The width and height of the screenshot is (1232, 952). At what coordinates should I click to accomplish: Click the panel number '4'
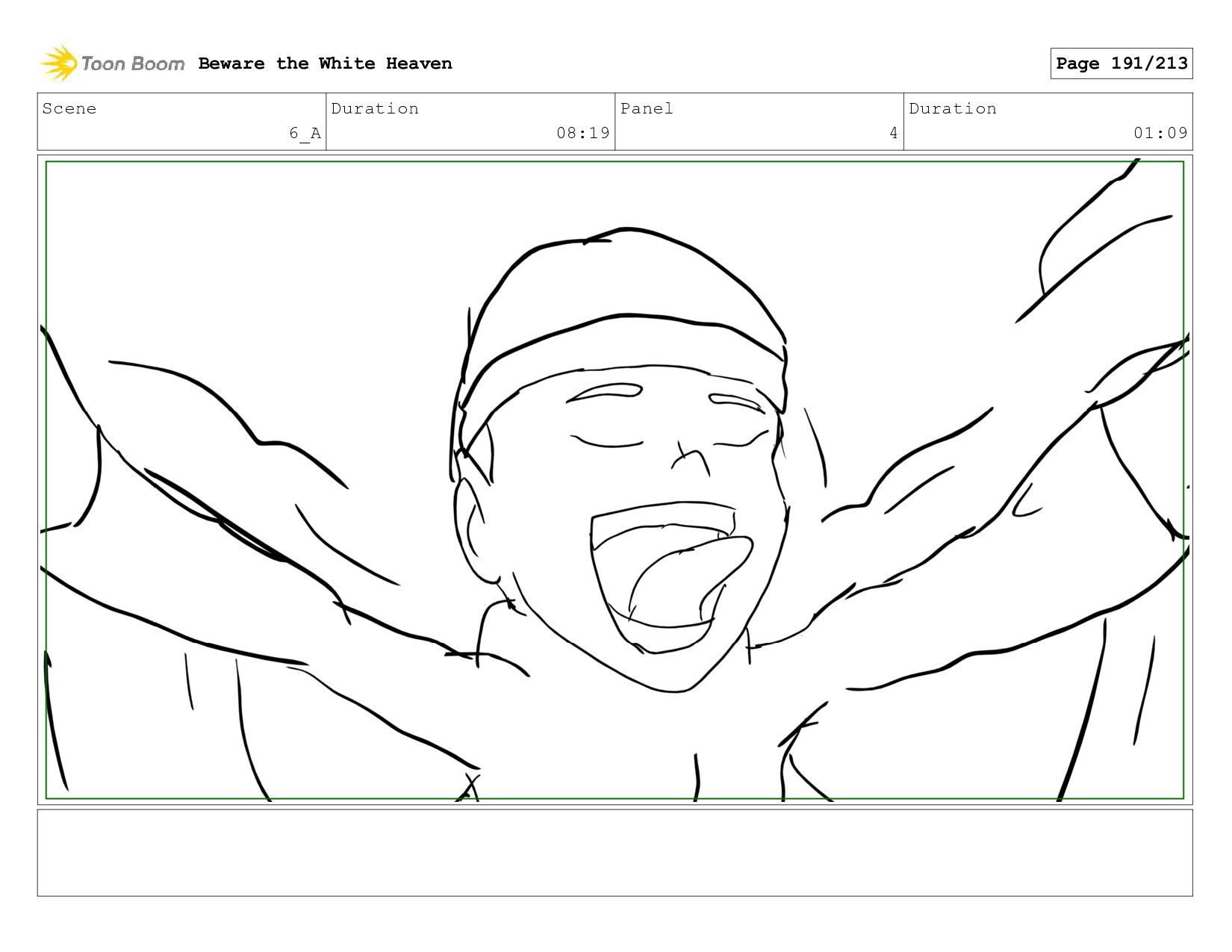894,133
